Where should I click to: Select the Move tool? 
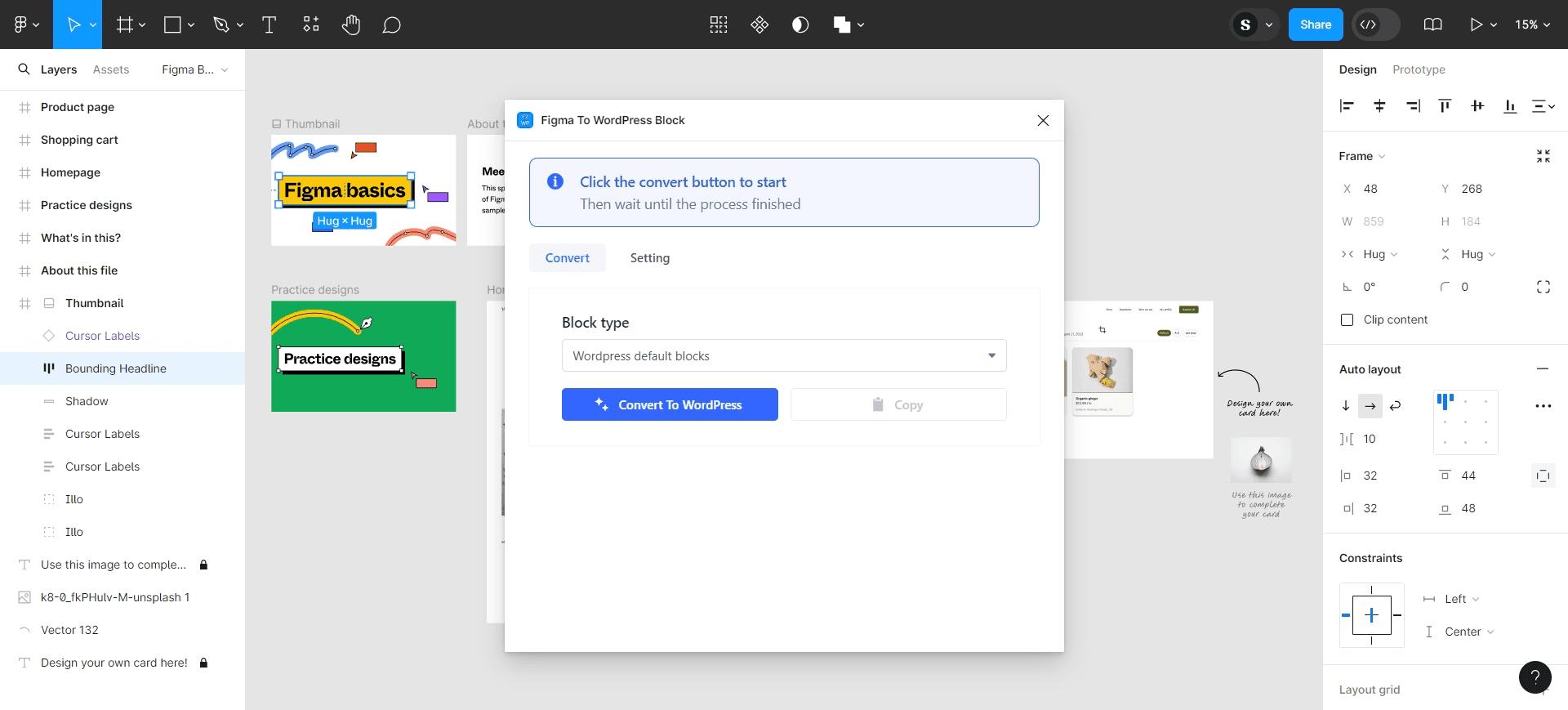73,25
